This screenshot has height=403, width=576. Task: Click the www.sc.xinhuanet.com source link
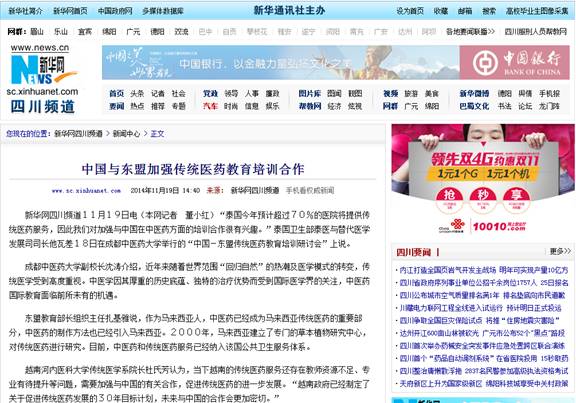pos(86,191)
